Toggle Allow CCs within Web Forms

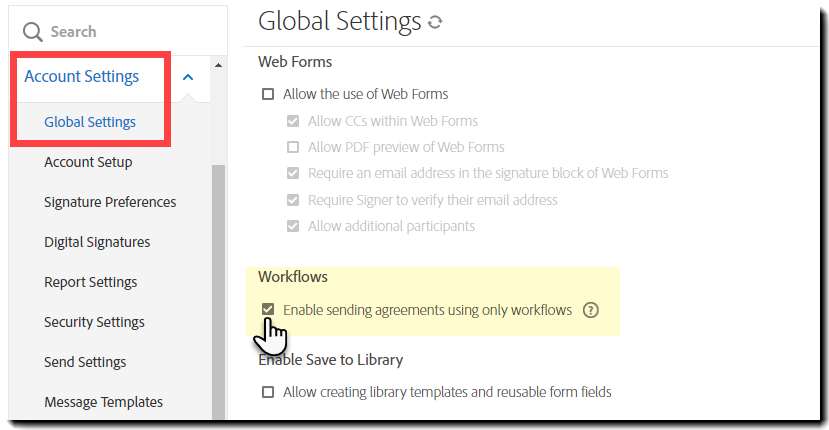(x=293, y=121)
